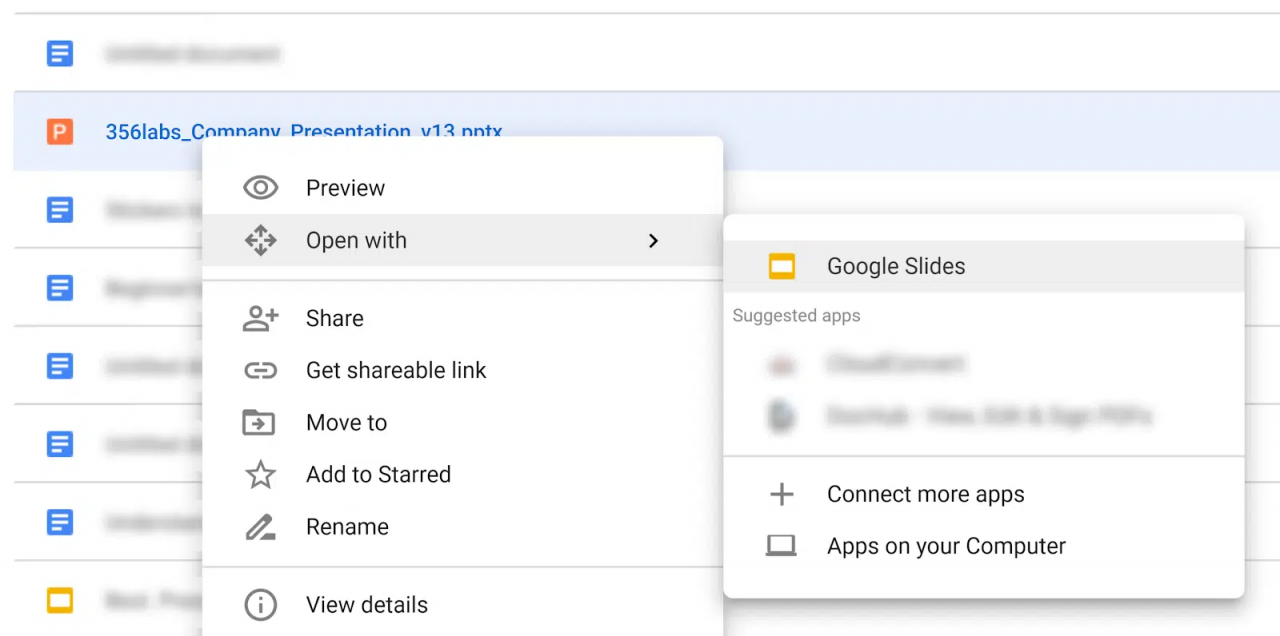Select the Preview eye icon
The width and height of the screenshot is (1280, 636).
260,187
